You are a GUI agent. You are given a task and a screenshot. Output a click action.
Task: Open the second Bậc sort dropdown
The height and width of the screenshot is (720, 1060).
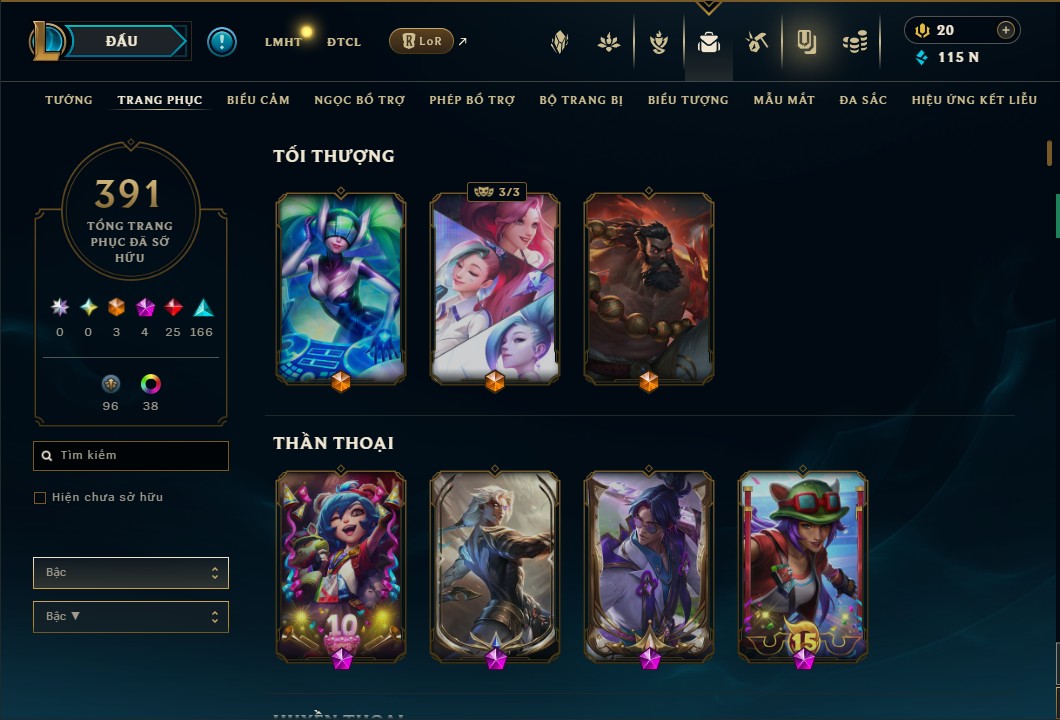point(130,617)
